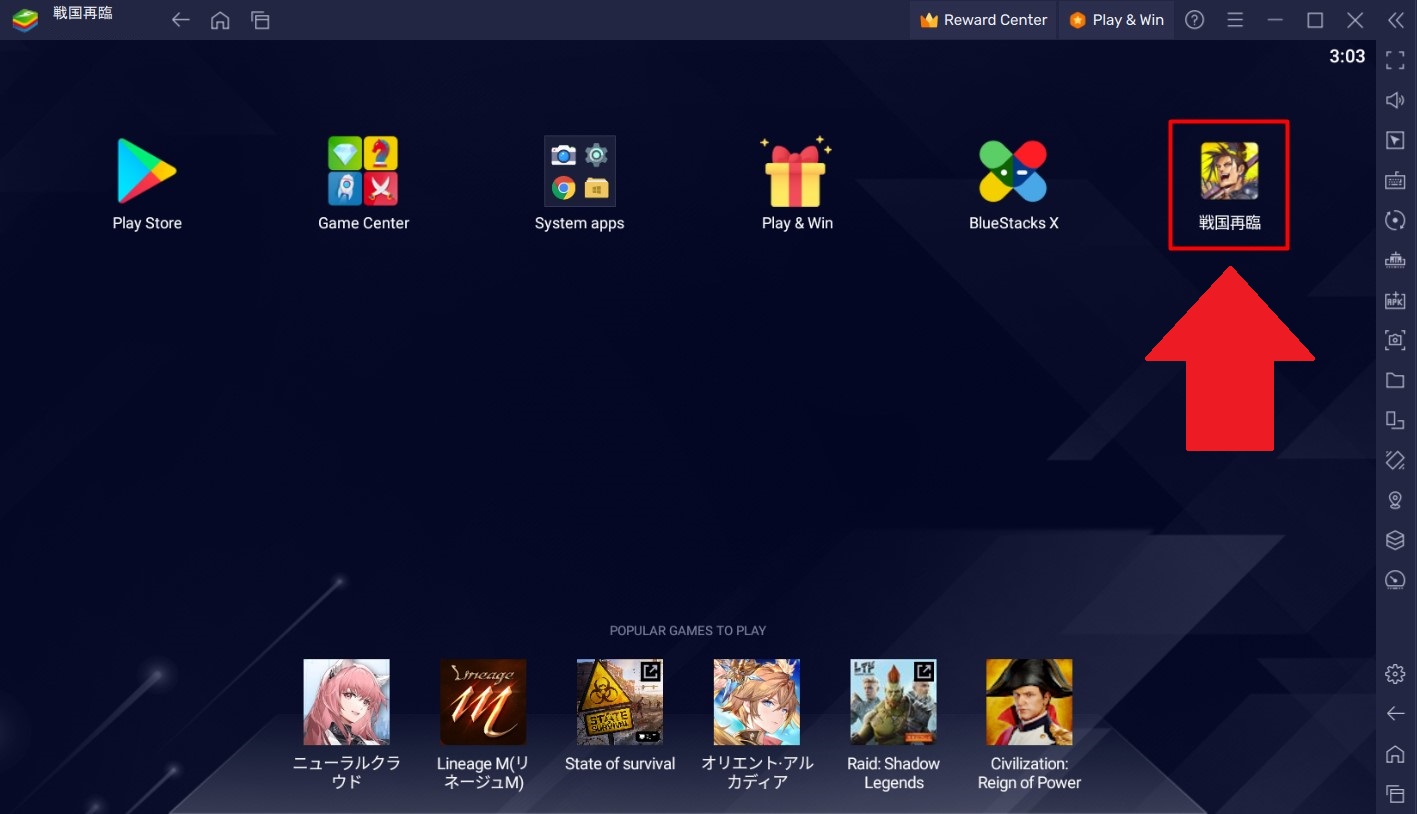
Task: Open the System apps folder
Action: [580, 171]
